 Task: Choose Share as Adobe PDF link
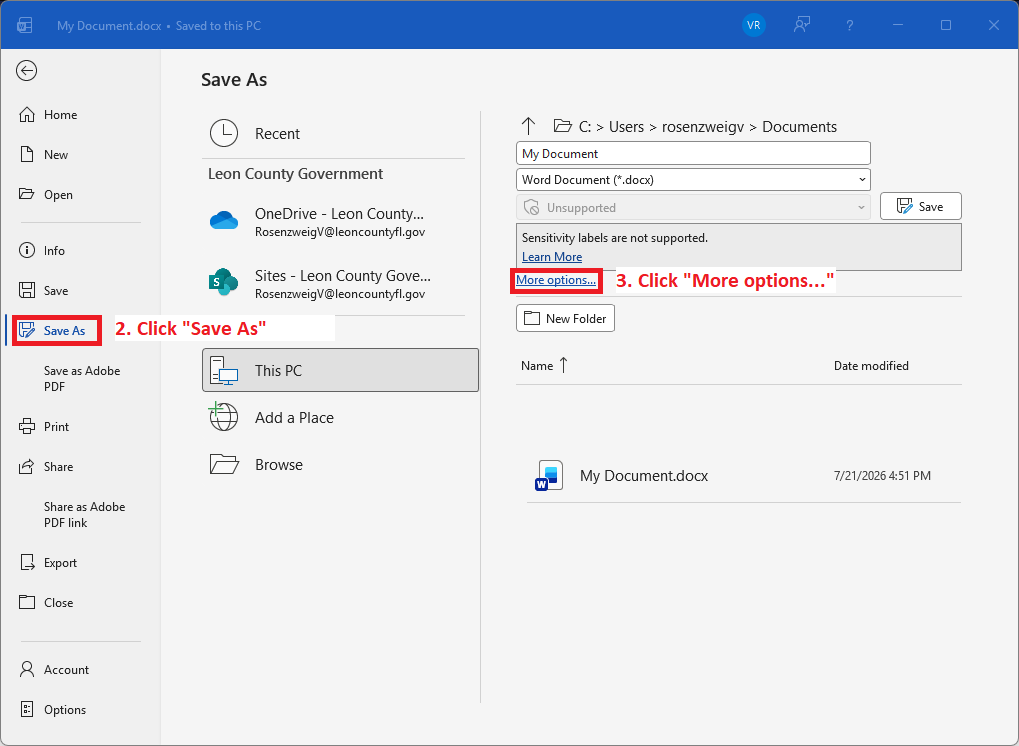pos(84,515)
